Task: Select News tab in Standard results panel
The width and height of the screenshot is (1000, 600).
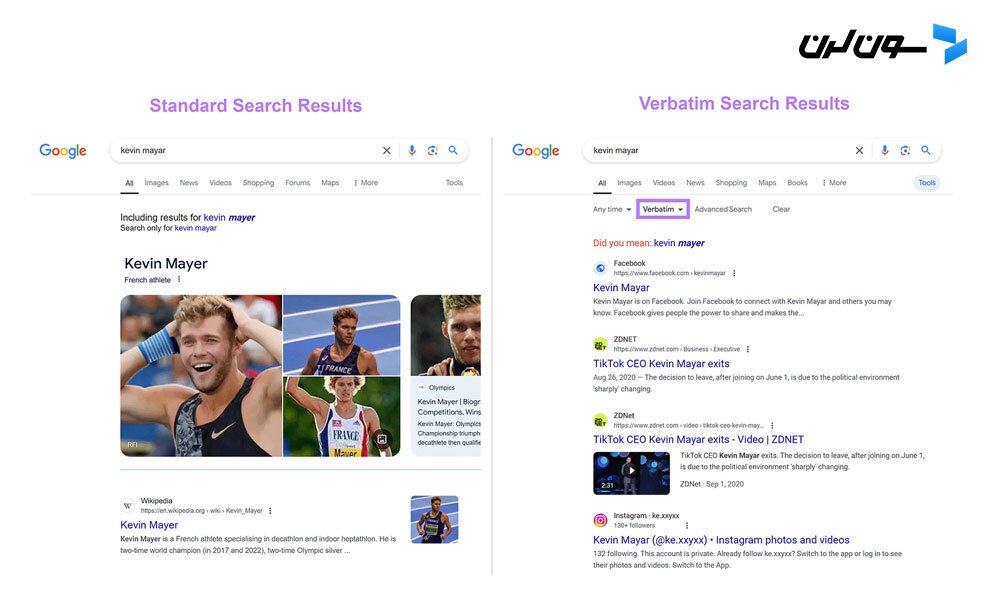Action: tap(189, 183)
